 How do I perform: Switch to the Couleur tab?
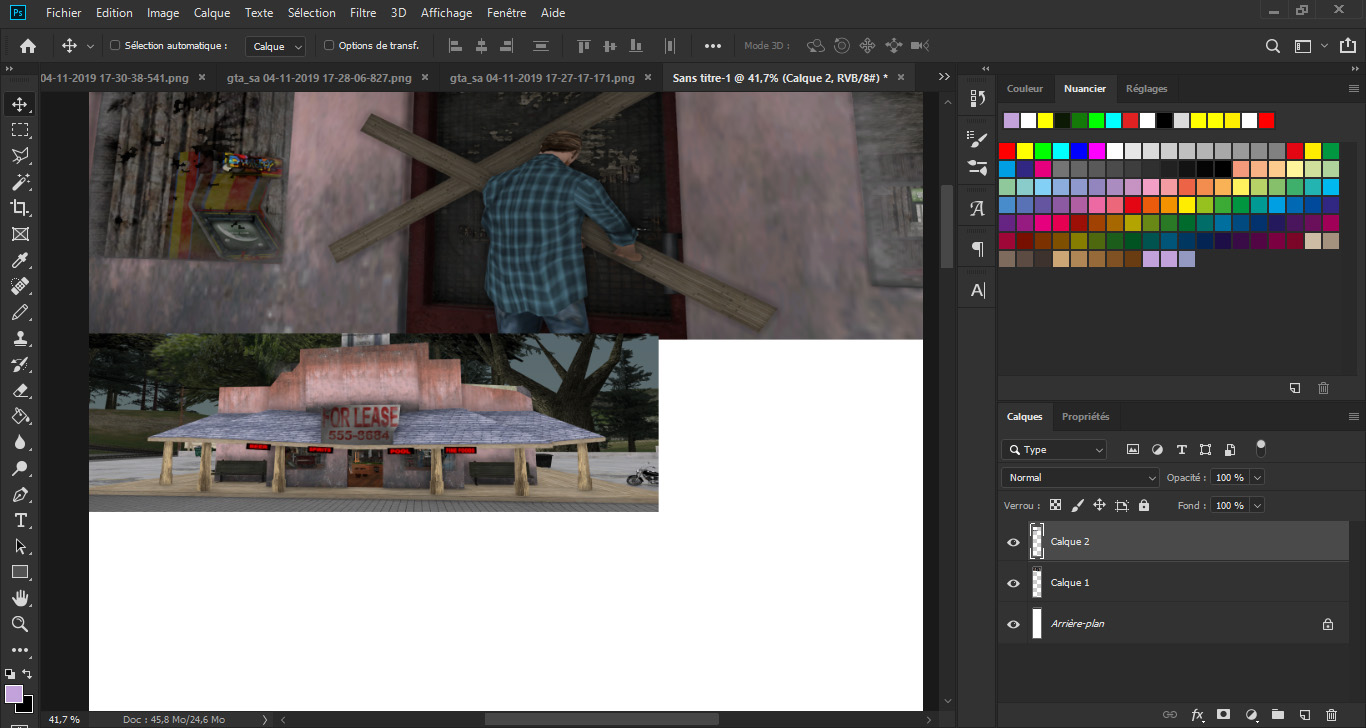[x=1025, y=88]
